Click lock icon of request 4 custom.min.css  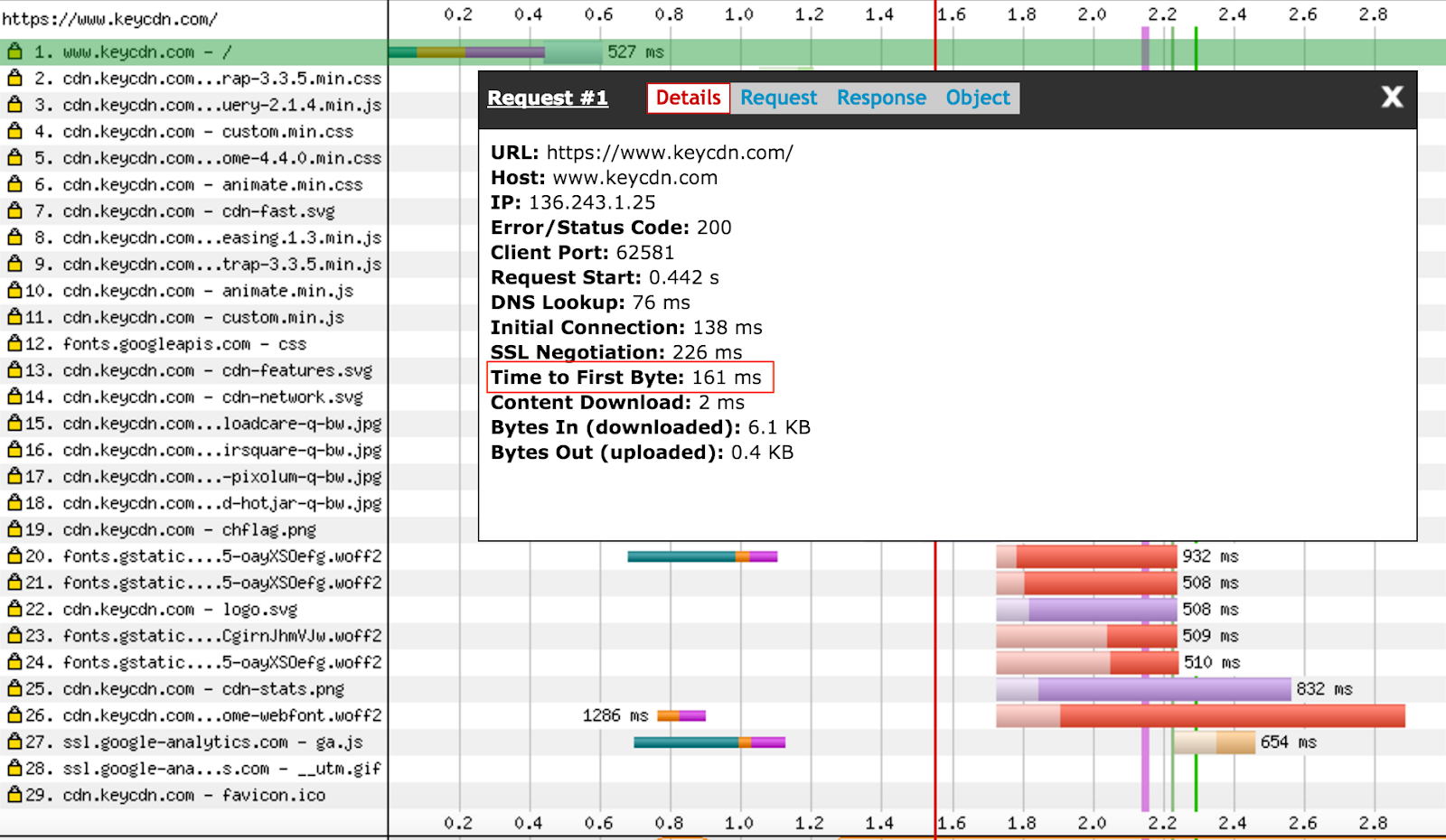click(14, 131)
